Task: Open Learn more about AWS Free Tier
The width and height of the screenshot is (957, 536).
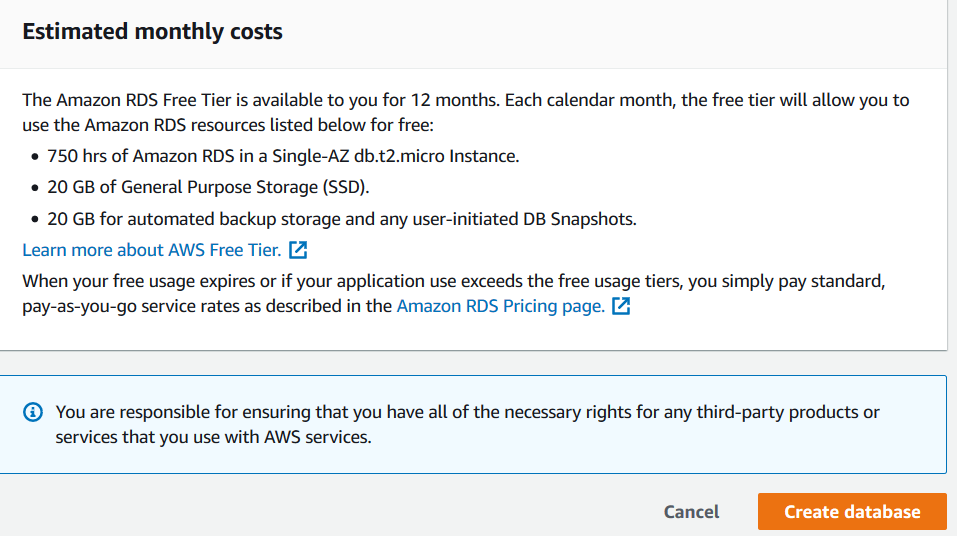Action: [151, 250]
